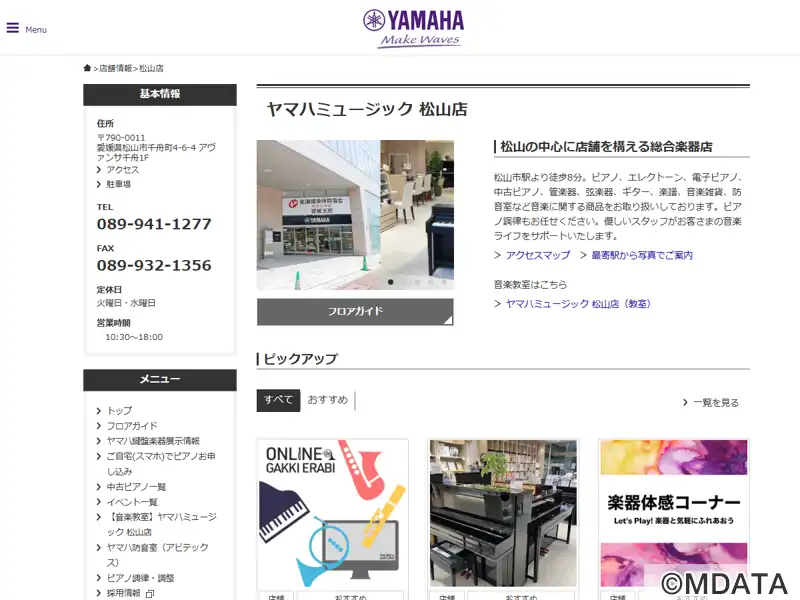Viewport: 800px width, 600px height.
Task: Open ピアノ調律・調整 menu item
Action: click(140, 578)
